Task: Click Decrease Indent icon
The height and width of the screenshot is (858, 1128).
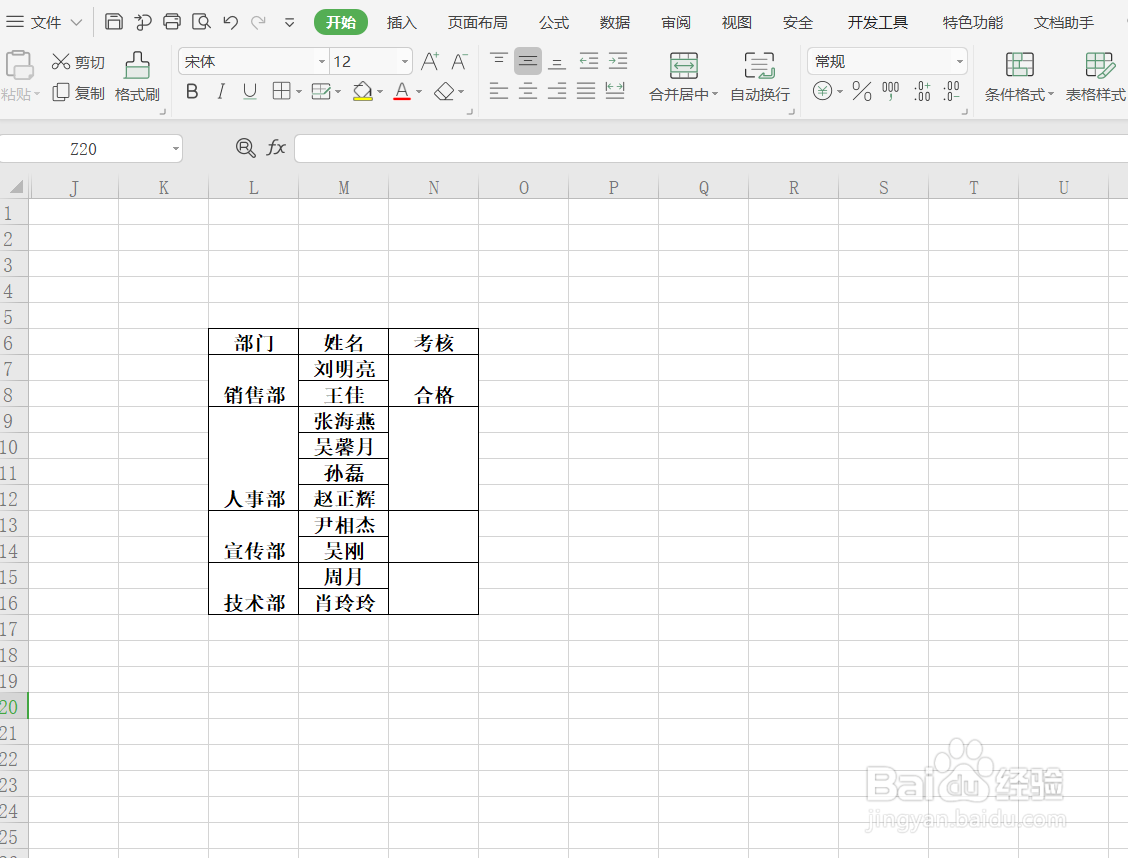Action: (588, 62)
